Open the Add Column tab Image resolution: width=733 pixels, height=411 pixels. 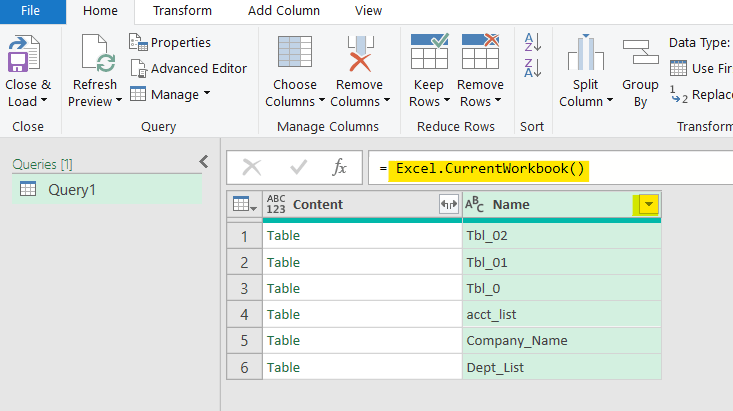pyautogui.click(x=284, y=11)
